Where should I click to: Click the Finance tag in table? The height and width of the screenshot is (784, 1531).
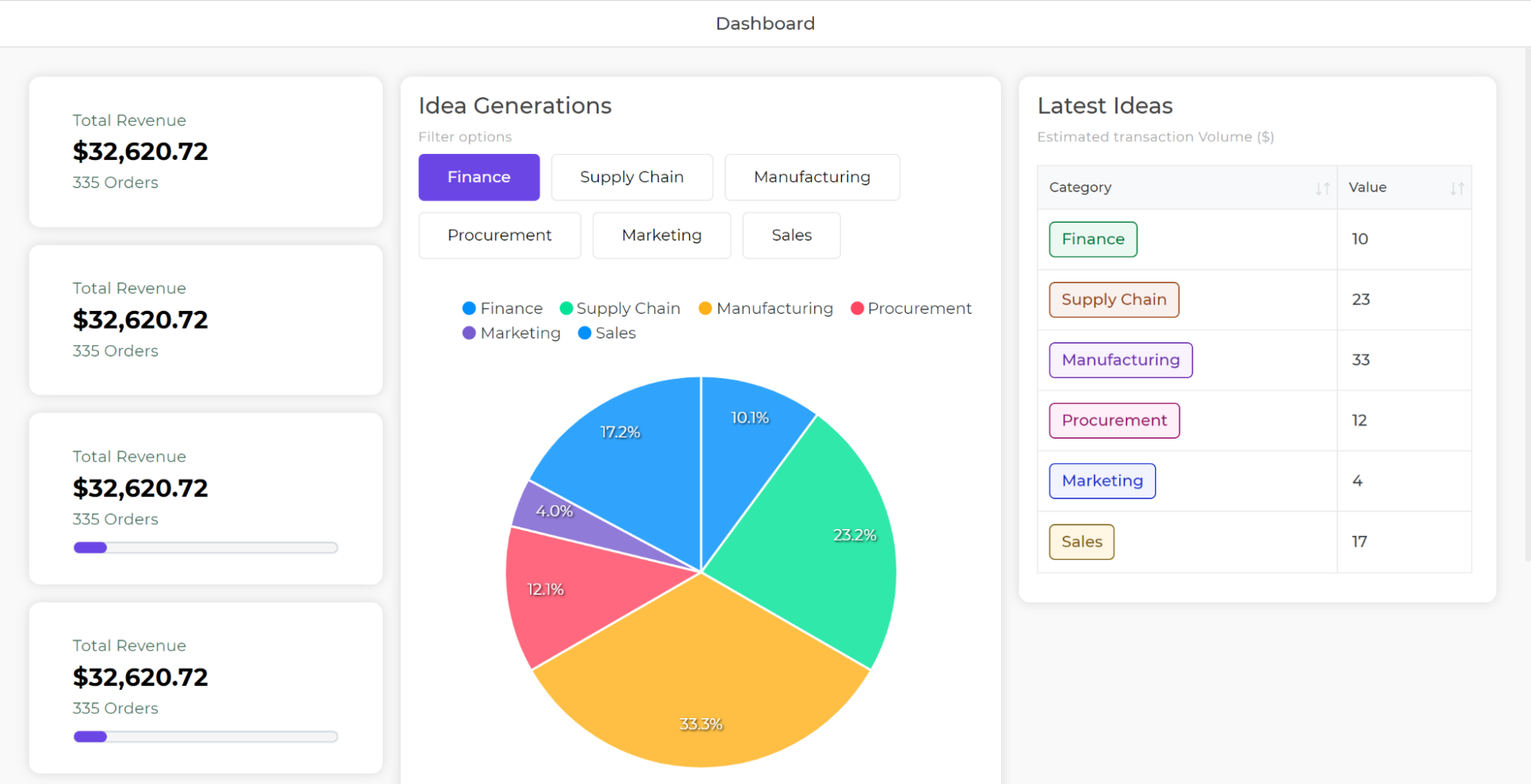1093,240
